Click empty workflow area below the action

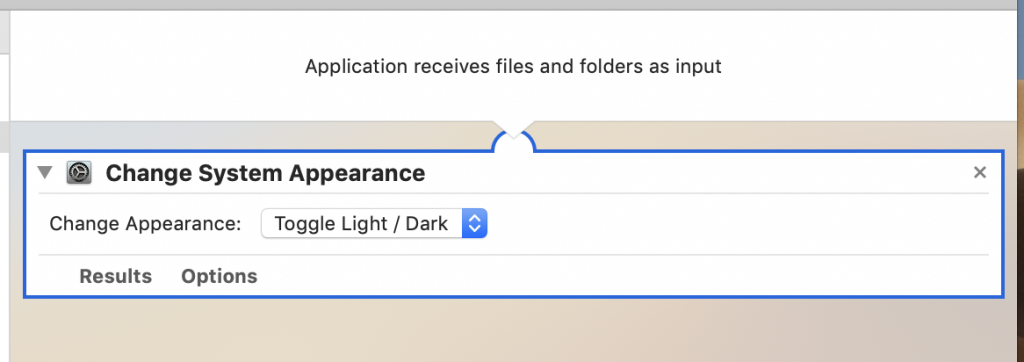[513, 330]
